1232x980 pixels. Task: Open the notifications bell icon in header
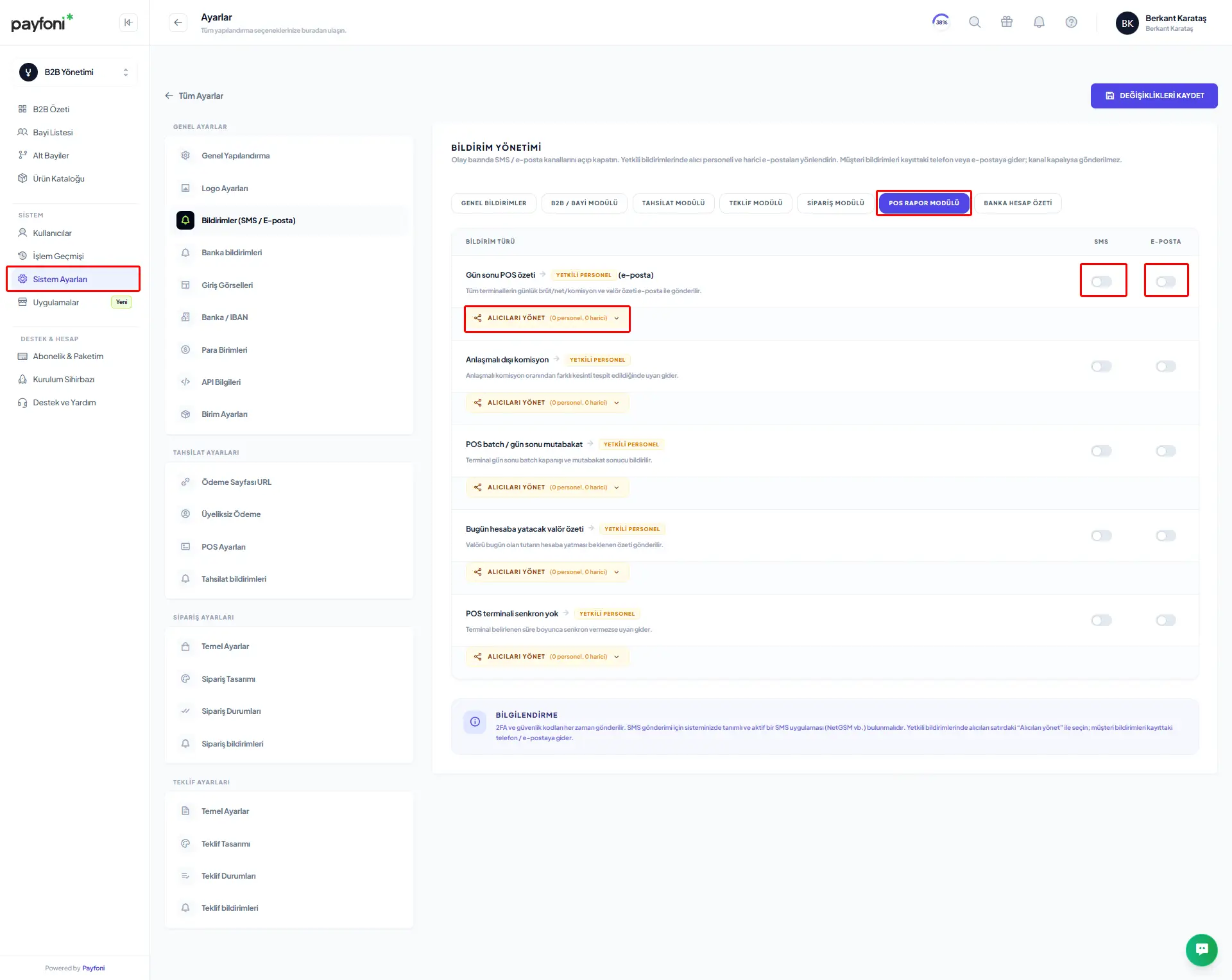[1039, 22]
